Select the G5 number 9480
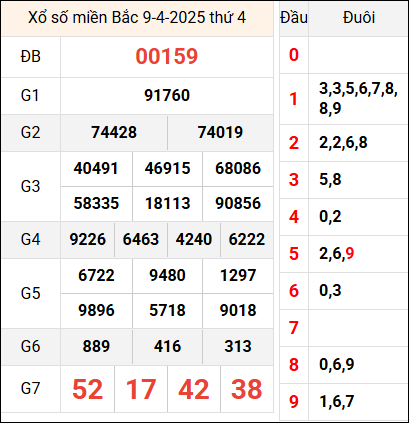 pos(167,275)
